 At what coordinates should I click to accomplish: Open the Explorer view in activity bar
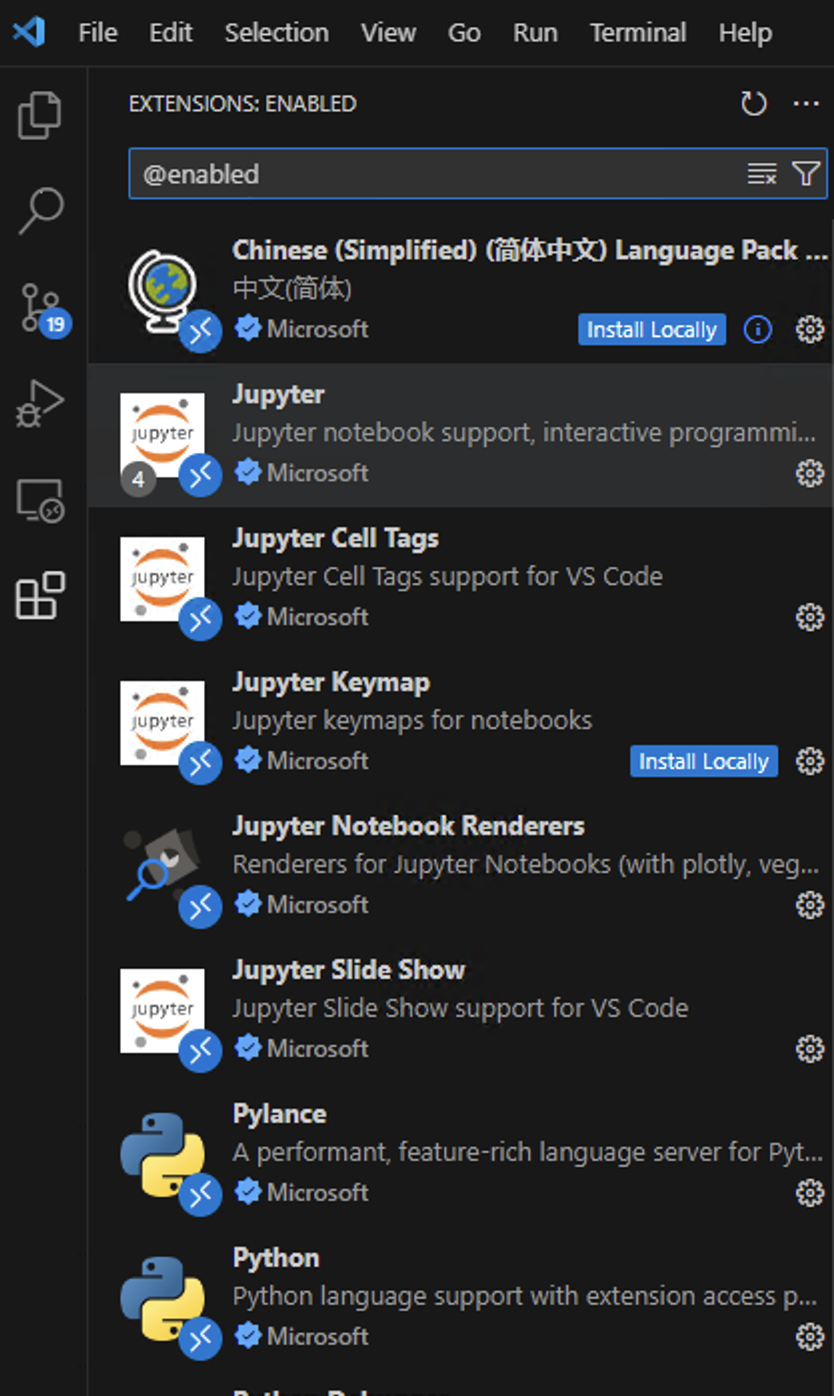41,115
